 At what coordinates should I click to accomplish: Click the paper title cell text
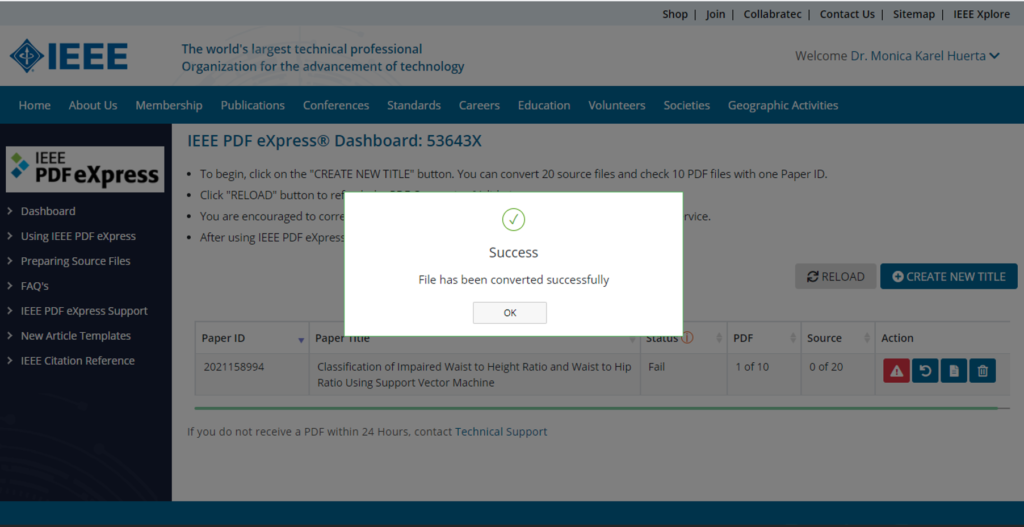(x=474, y=375)
